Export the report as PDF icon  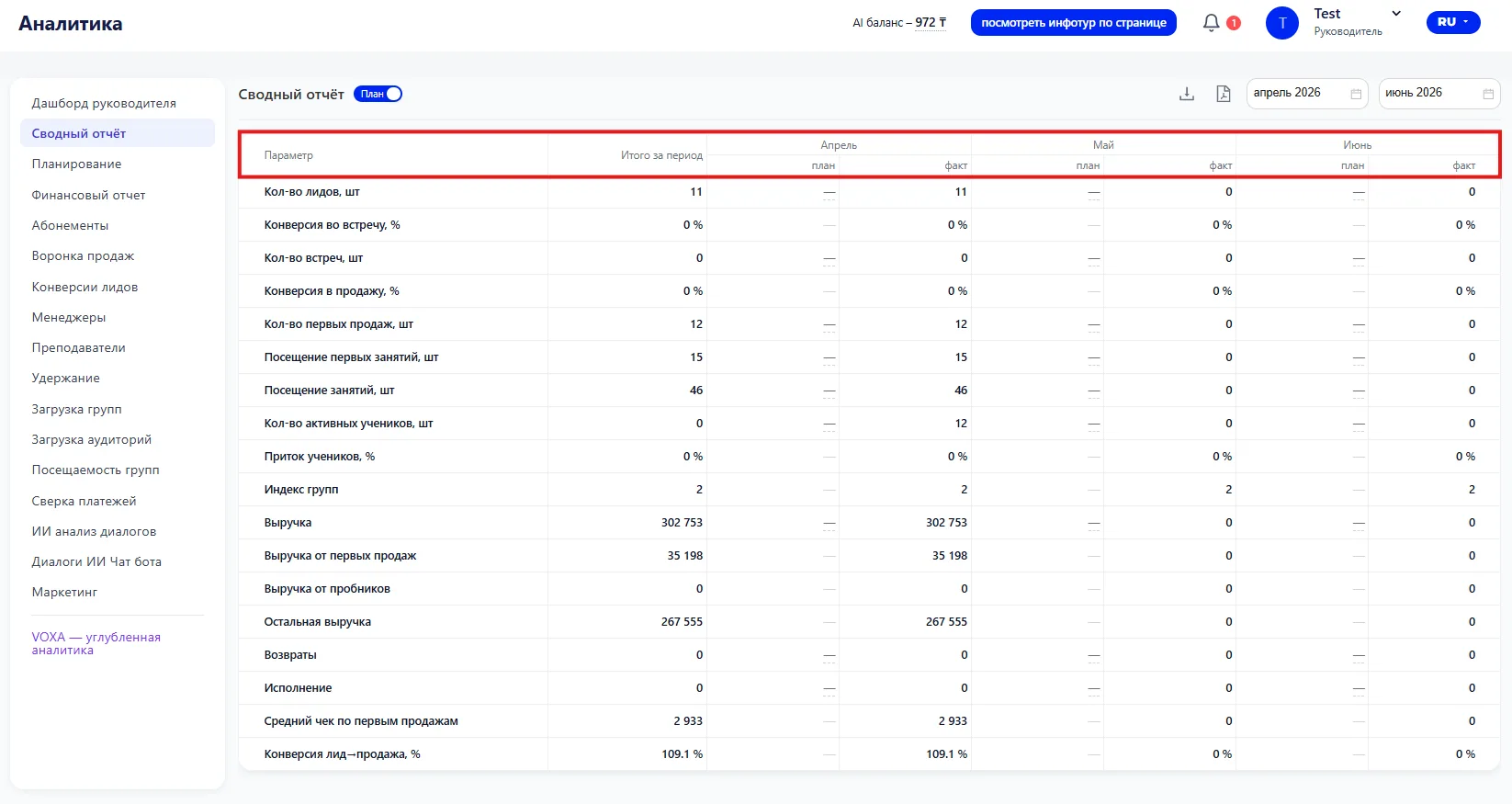[x=1223, y=94]
